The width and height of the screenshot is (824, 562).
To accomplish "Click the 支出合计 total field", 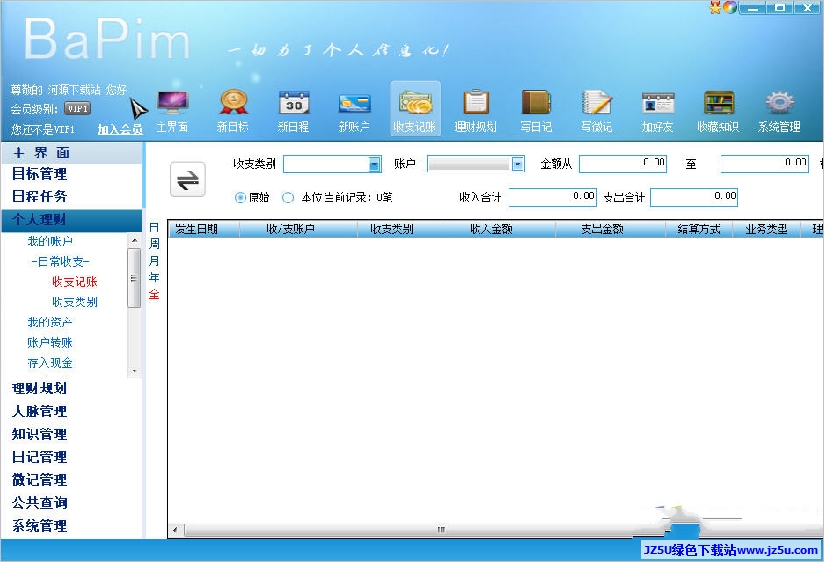I will click(694, 197).
